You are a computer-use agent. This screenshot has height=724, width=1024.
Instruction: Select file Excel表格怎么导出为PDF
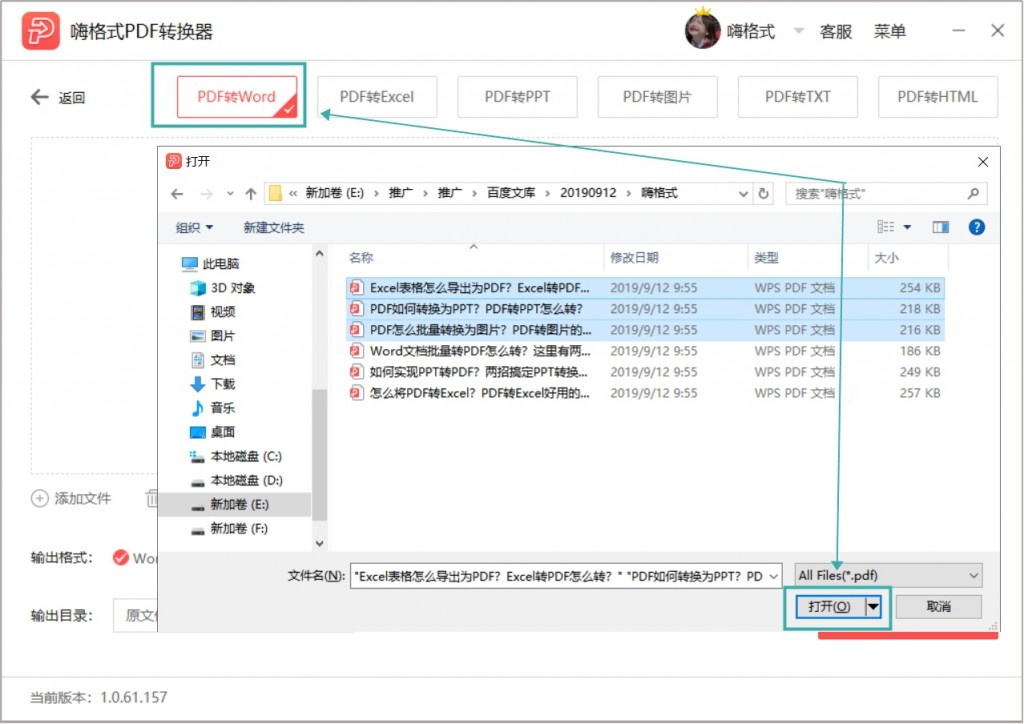click(645, 288)
